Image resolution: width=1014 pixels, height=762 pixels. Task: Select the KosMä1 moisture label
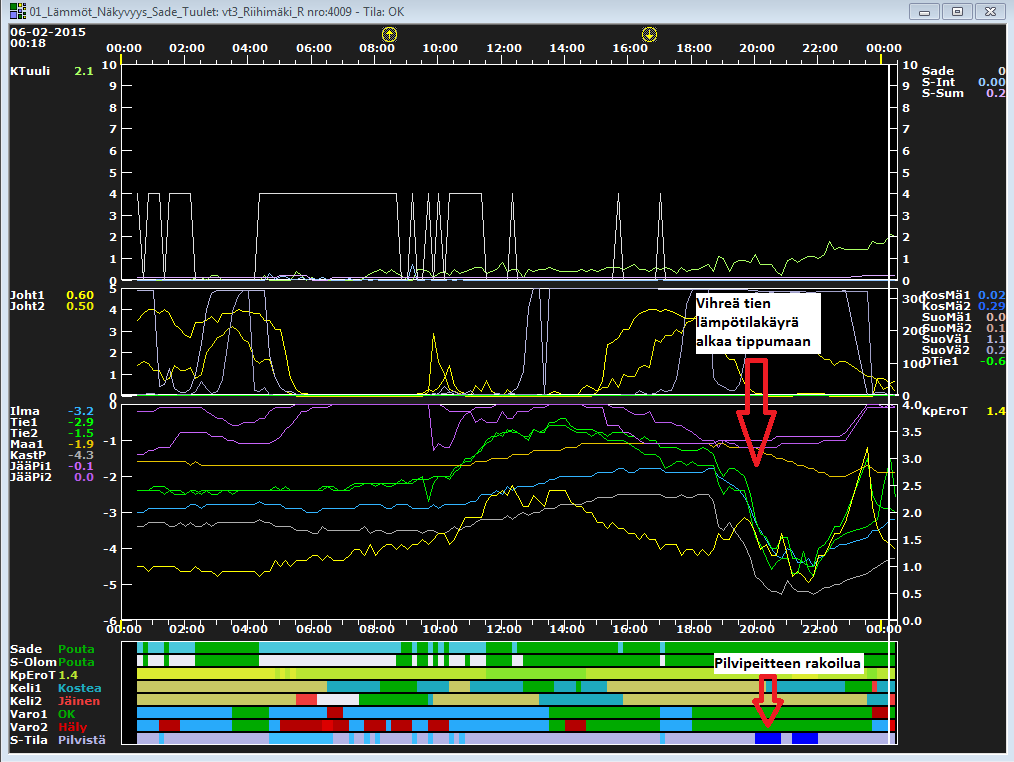point(946,295)
